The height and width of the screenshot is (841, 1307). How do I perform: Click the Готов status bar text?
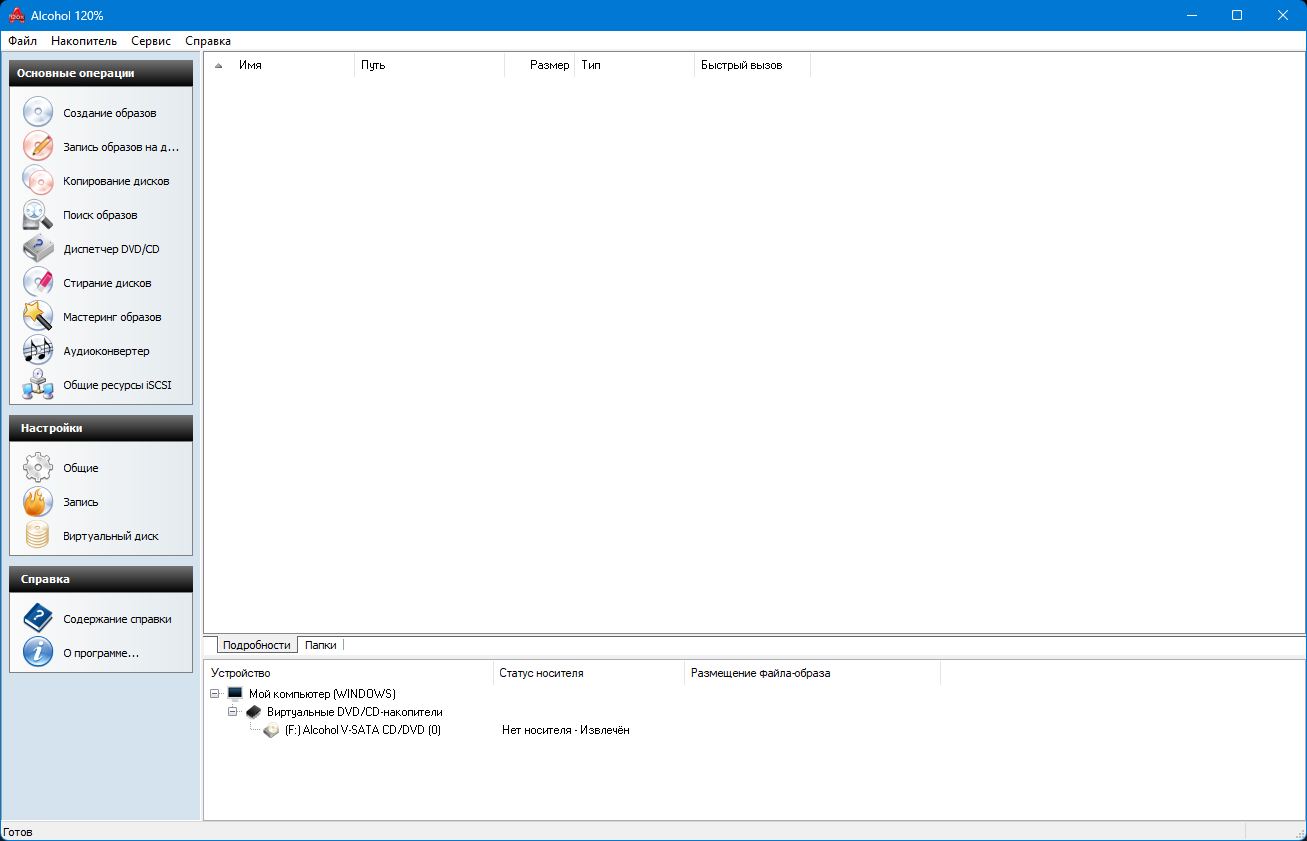(x=18, y=832)
